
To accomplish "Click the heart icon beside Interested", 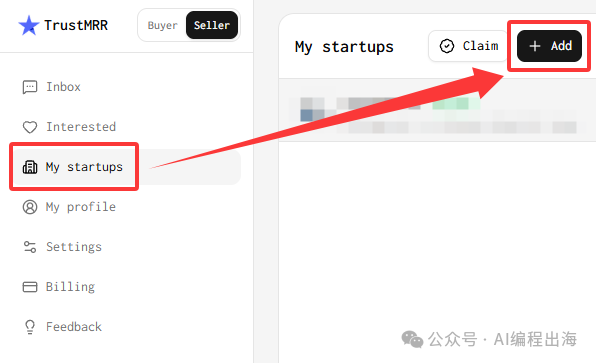I will point(30,127).
